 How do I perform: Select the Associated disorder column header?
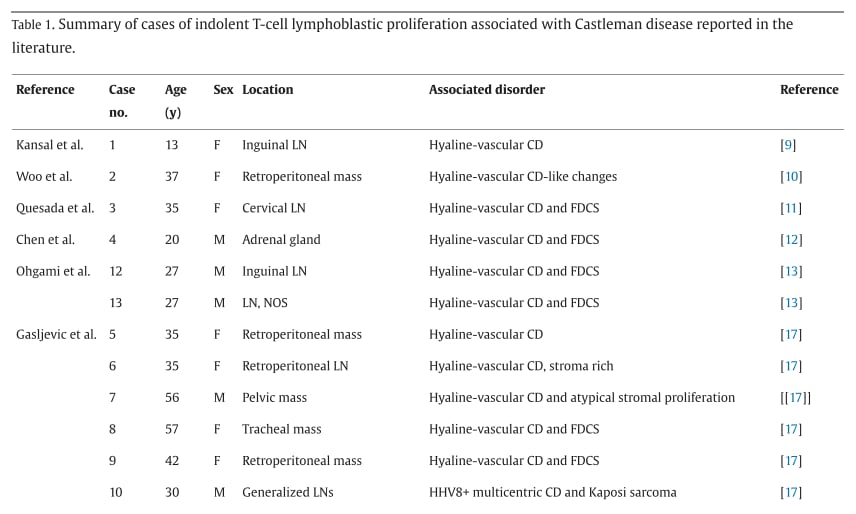coord(486,89)
